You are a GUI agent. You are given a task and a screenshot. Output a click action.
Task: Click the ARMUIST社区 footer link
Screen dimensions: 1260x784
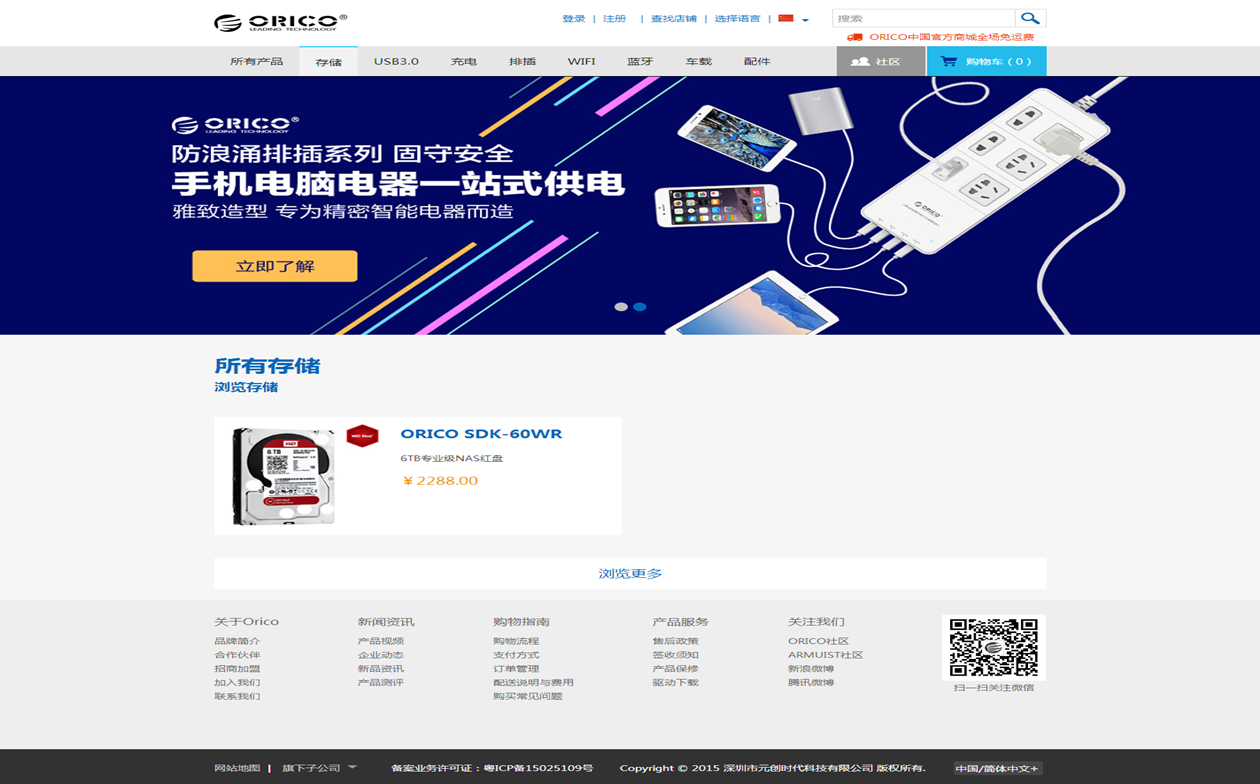point(825,655)
